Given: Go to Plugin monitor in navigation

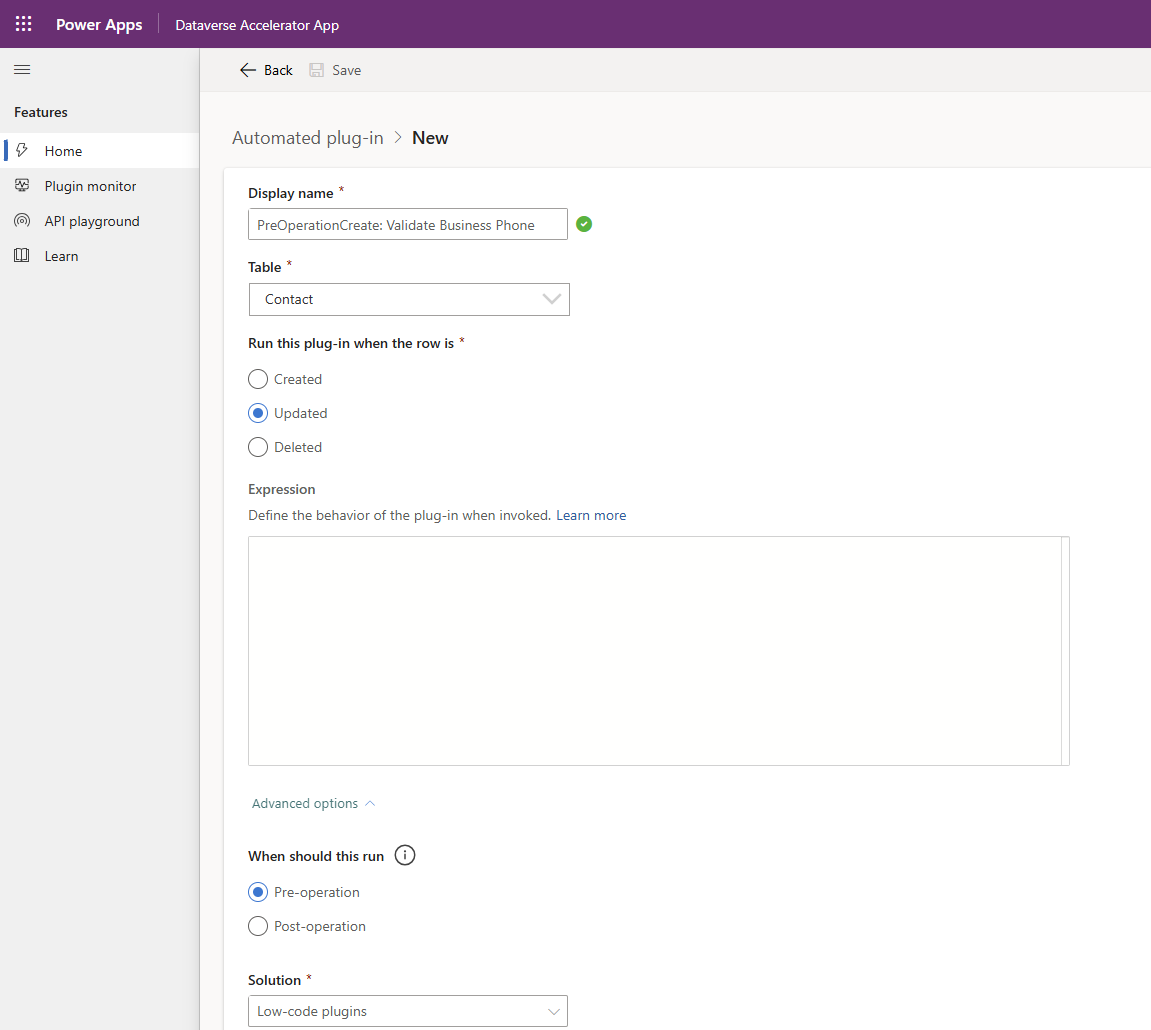Looking at the screenshot, I should pyautogui.click(x=90, y=186).
